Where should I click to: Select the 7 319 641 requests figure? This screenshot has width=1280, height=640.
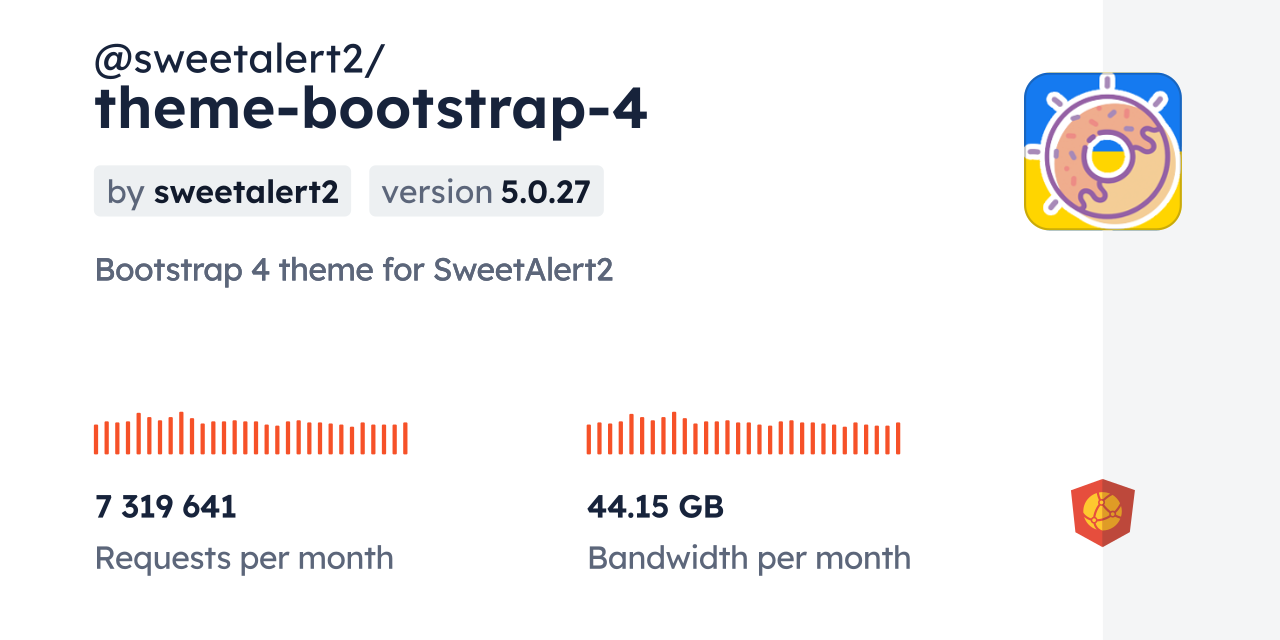(x=166, y=507)
